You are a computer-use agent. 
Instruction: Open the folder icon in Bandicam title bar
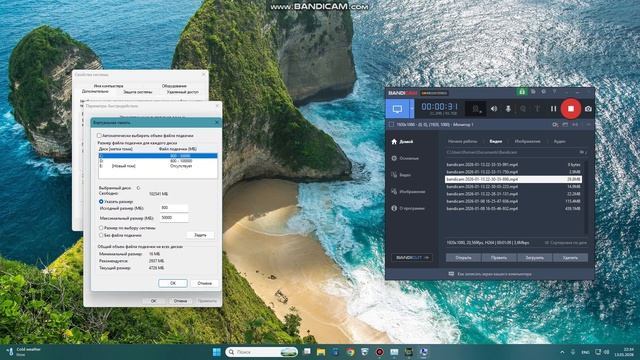pos(533,92)
